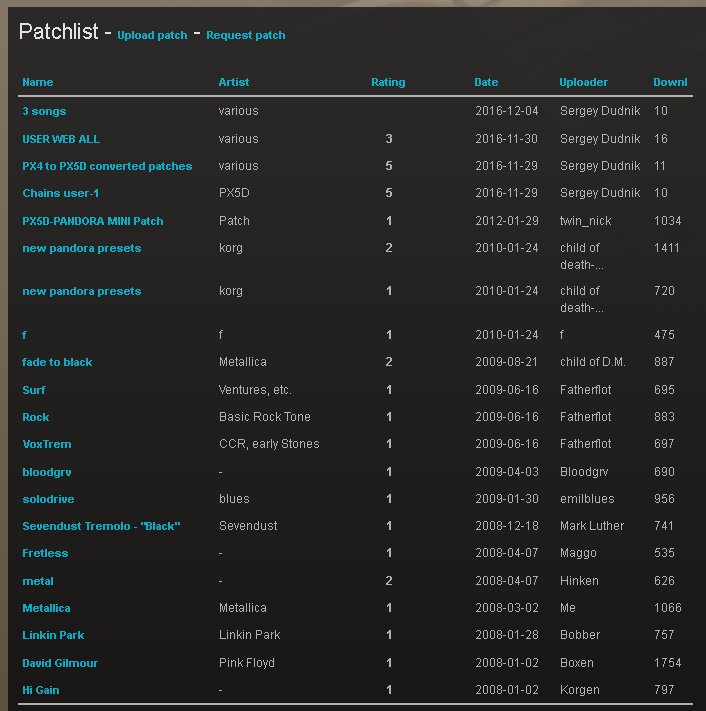The width and height of the screenshot is (706, 711).
Task: Sort table by Name column header
Action: click(x=38, y=82)
